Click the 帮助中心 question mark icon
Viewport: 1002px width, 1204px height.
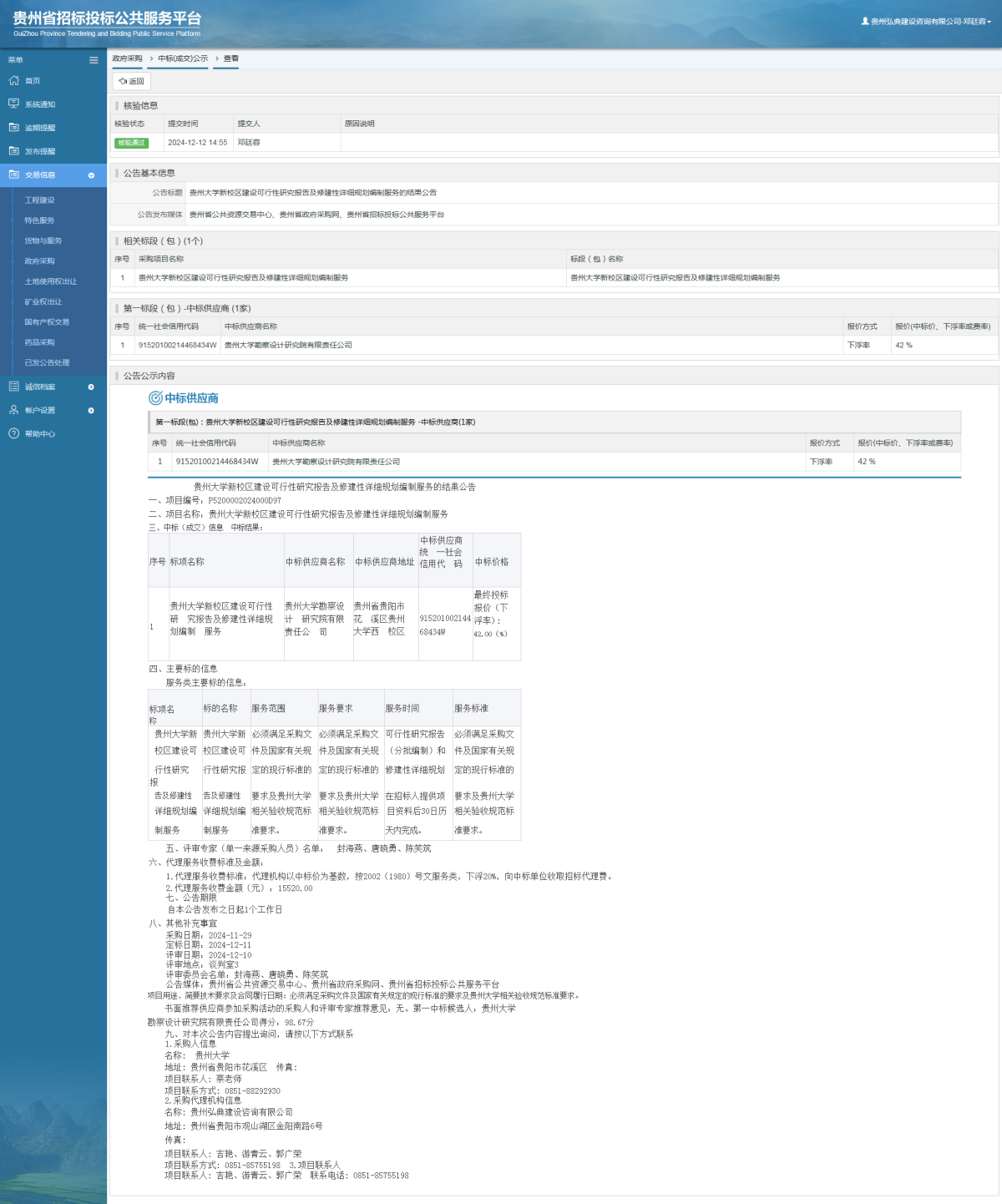(13, 433)
